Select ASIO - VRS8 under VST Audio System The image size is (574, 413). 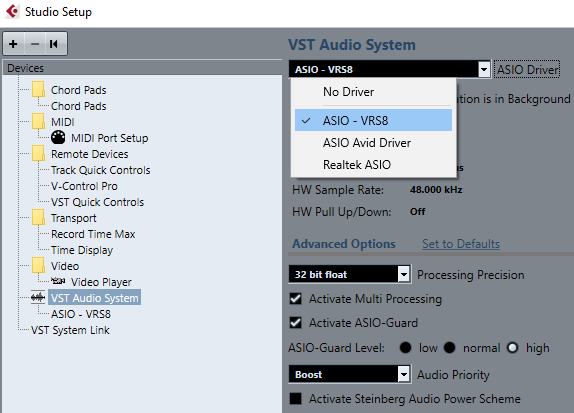(81, 314)
